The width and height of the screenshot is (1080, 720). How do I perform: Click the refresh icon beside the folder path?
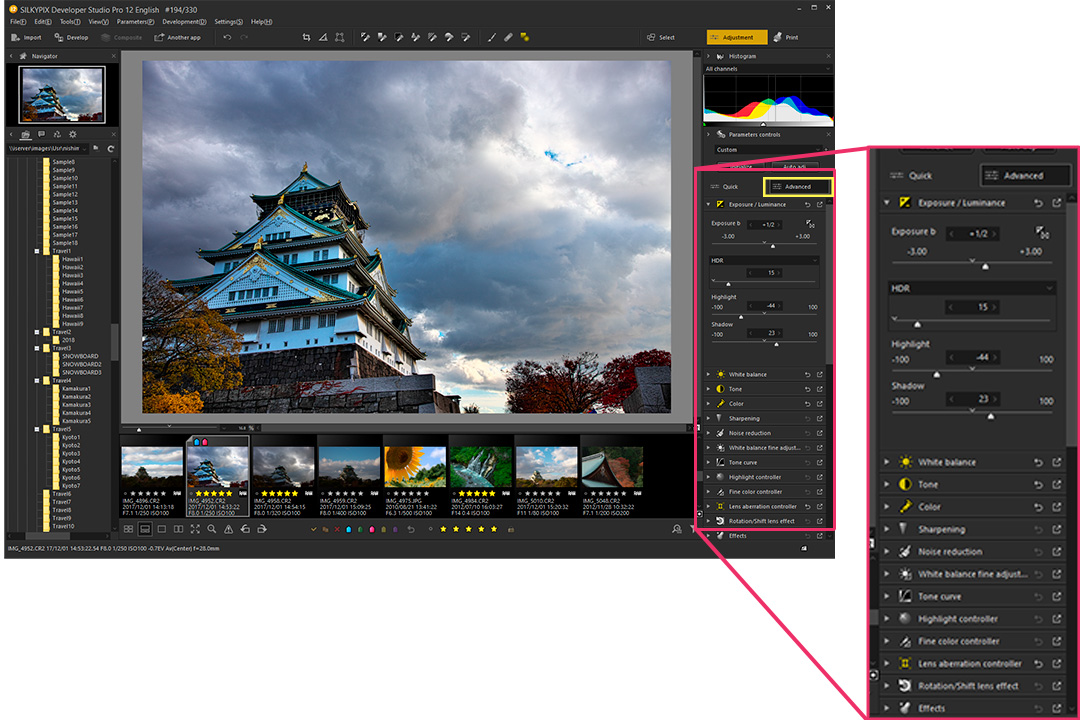point(111,149)
